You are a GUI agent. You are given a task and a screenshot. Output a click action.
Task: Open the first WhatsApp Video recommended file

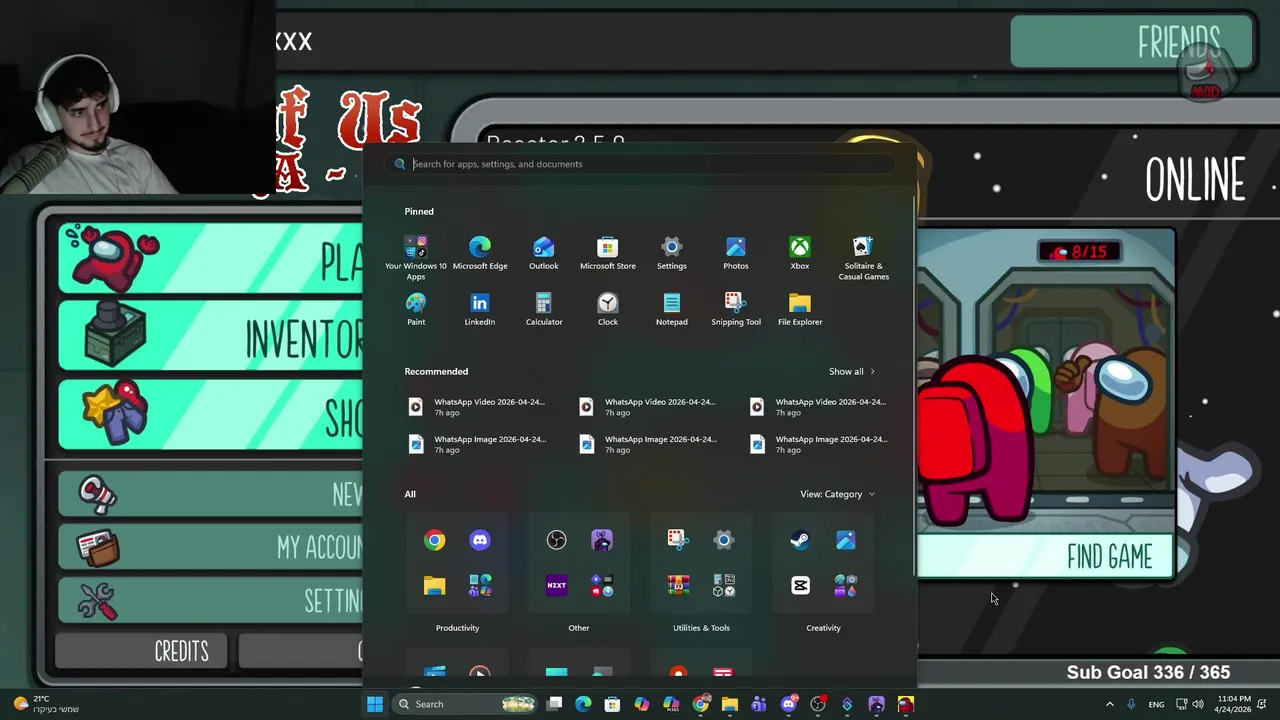click(476, 407)
